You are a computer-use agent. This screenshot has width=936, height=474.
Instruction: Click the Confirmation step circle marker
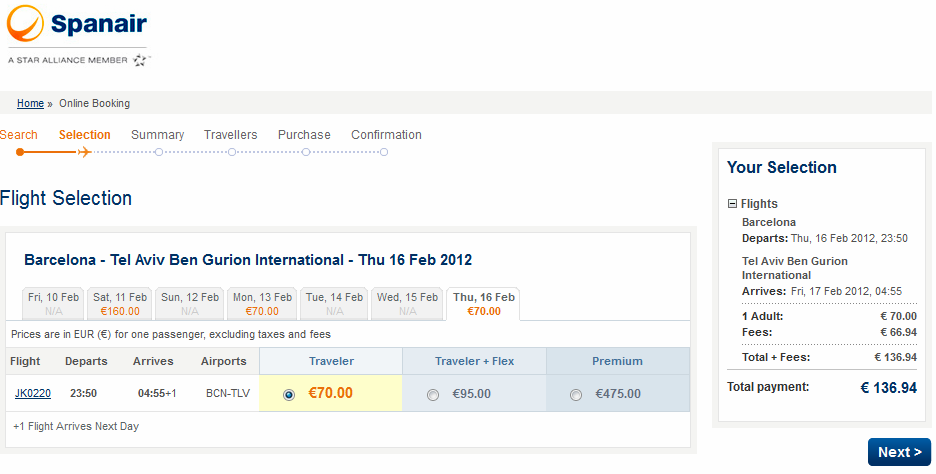pyautogui.click(x=384, y=152)
